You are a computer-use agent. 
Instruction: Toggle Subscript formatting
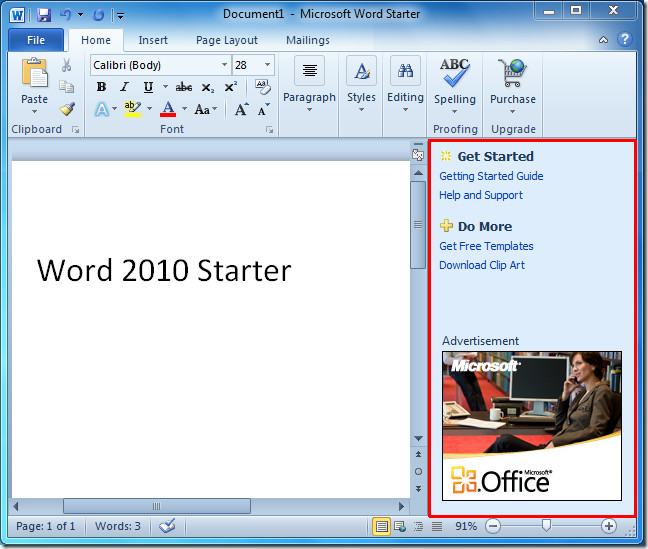coord(207,88)
